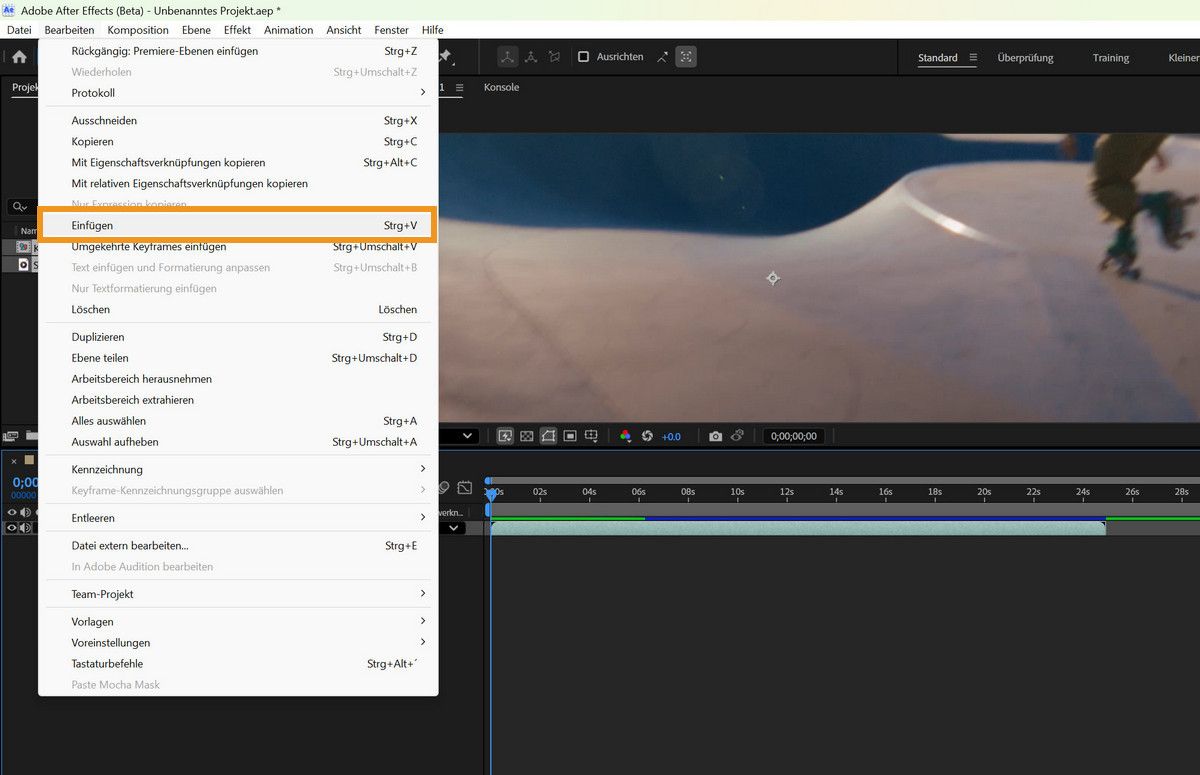Open the Komposition menu

click(x=138, y=30)
